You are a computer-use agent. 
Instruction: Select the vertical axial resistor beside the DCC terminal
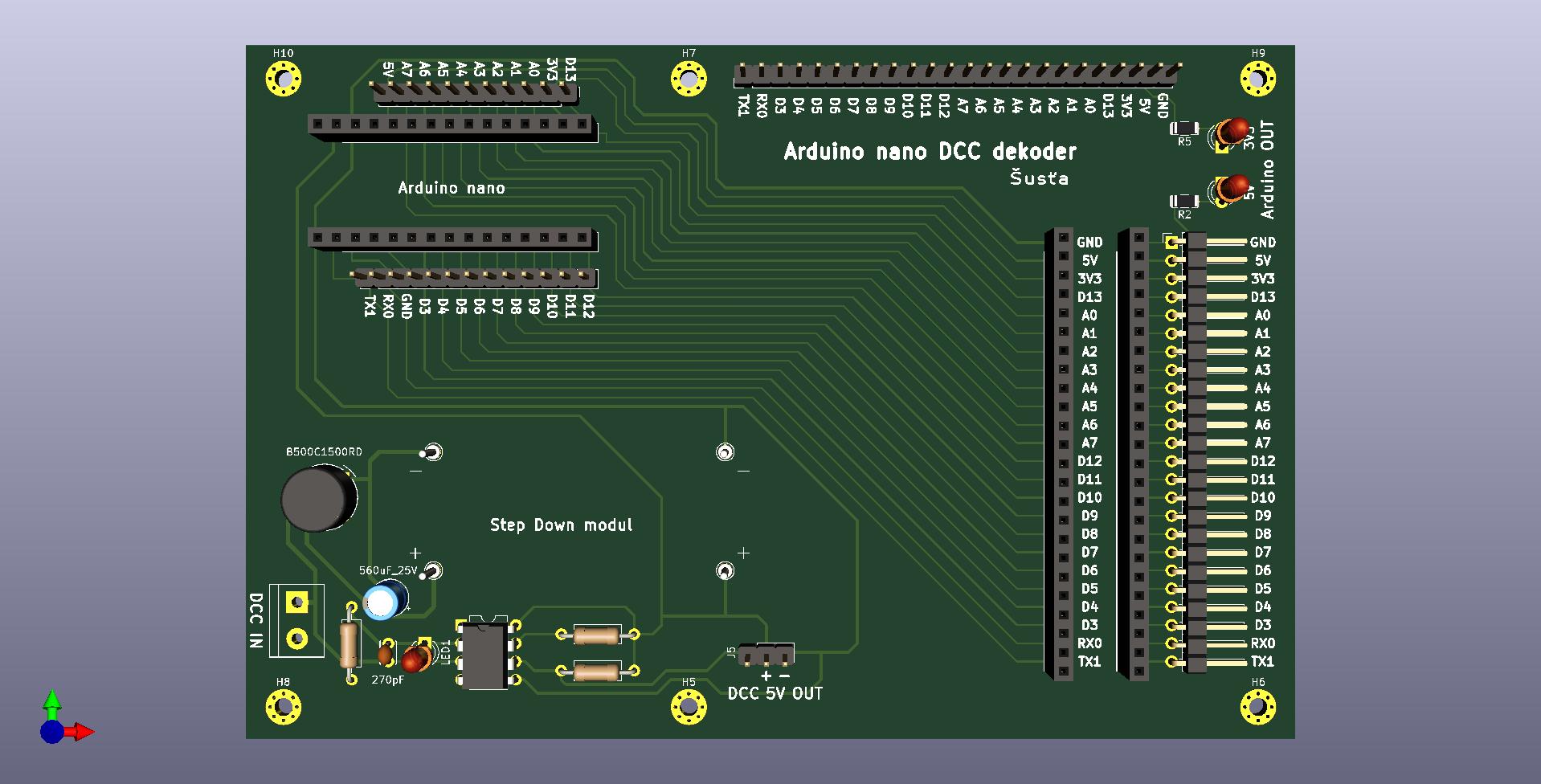point(349,644)
